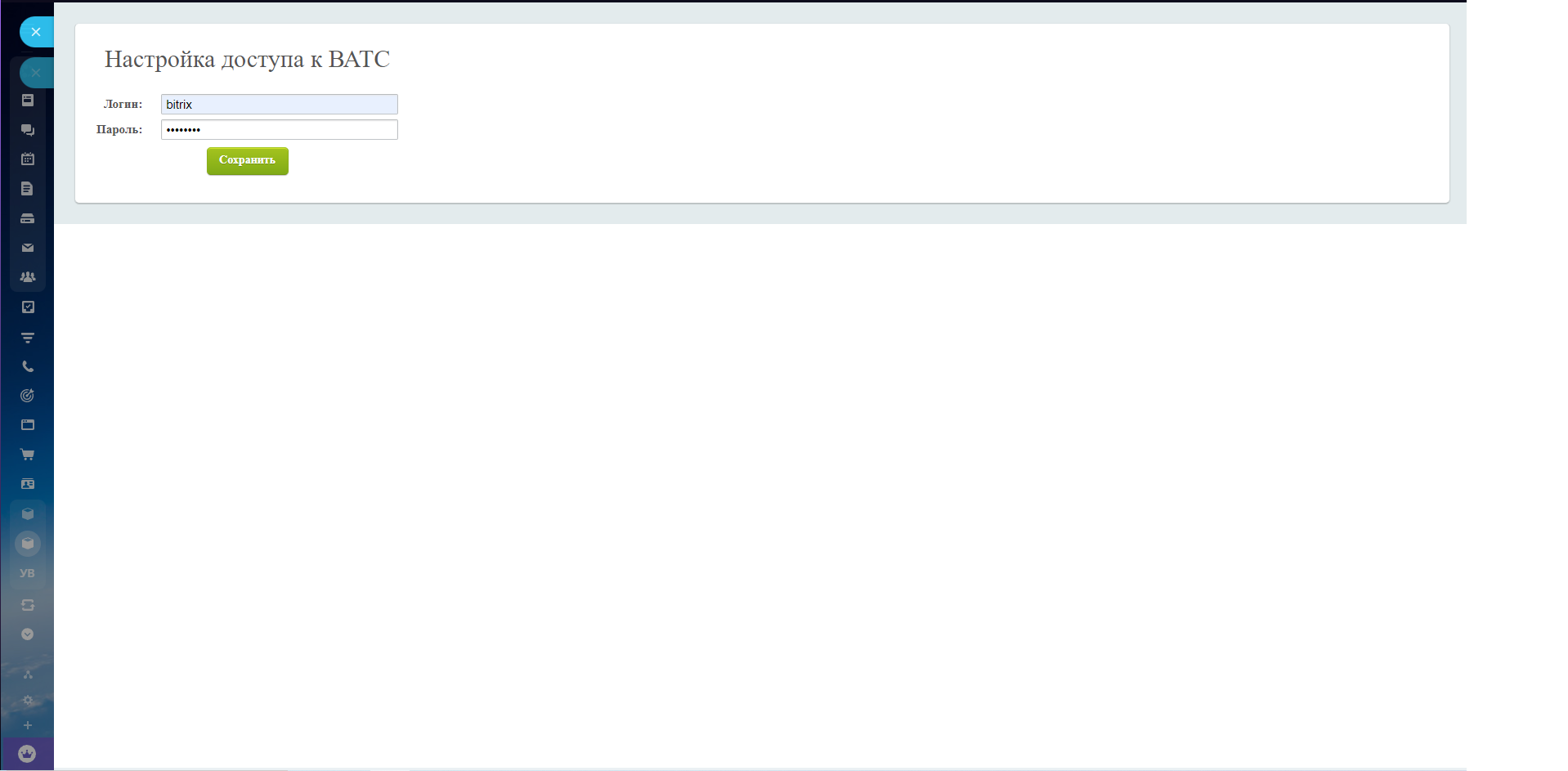This screenshot has height=771, width=1568.
Task: Open the CRM funnel icon in sidebar
Action: (x=28, y=338)
